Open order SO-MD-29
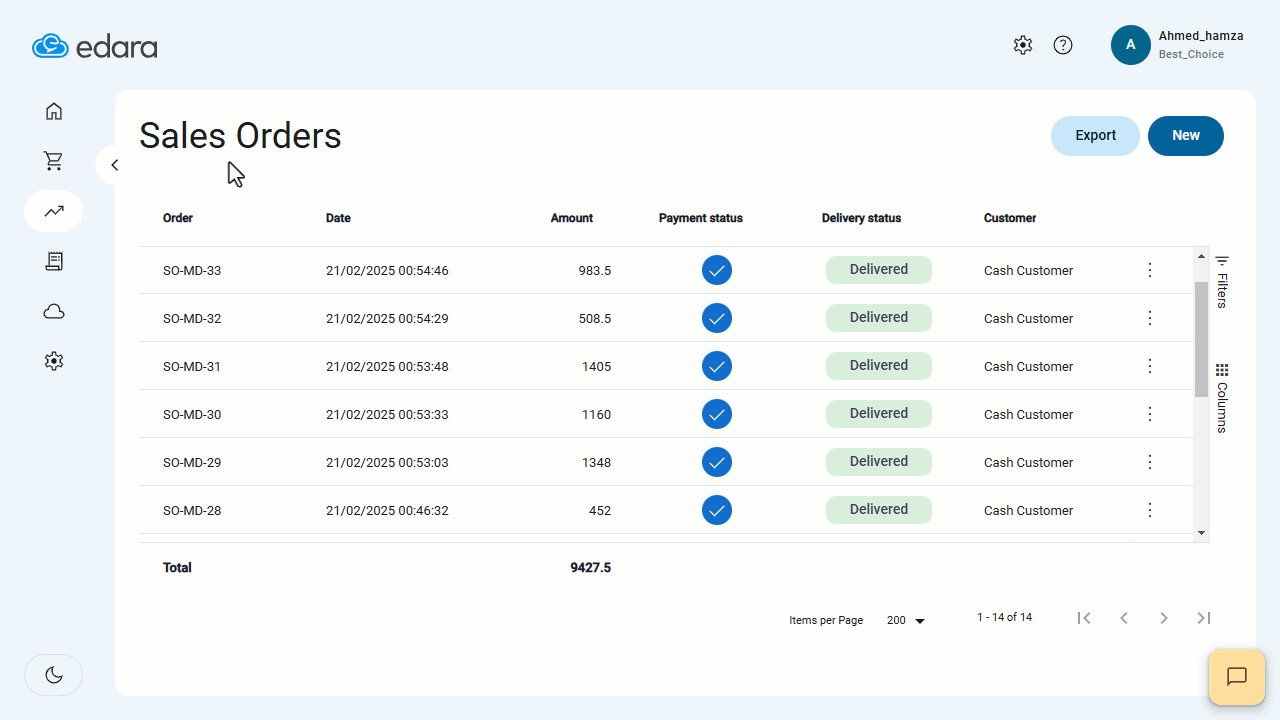Viewport: 1280px width, 720px height. 192,463
